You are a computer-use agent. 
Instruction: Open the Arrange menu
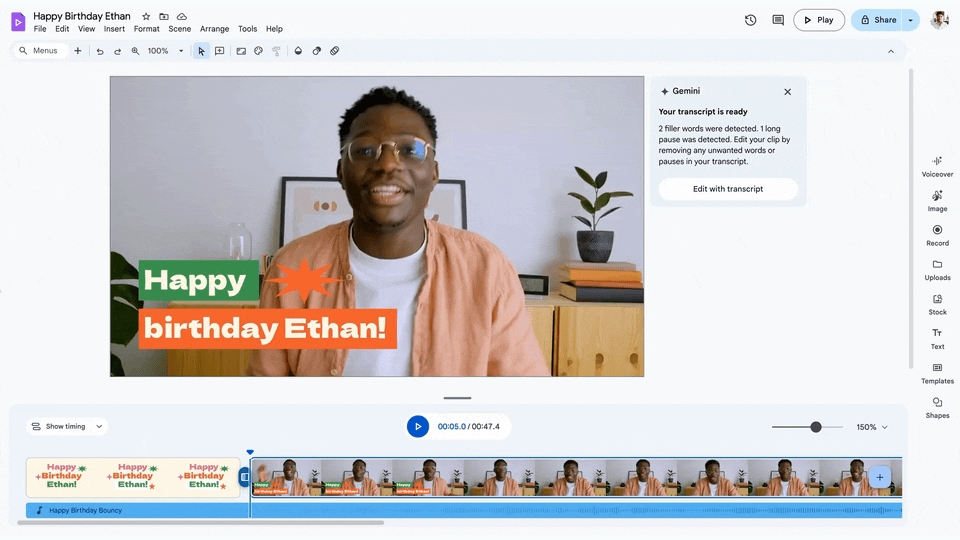click(x=214, y=29)
